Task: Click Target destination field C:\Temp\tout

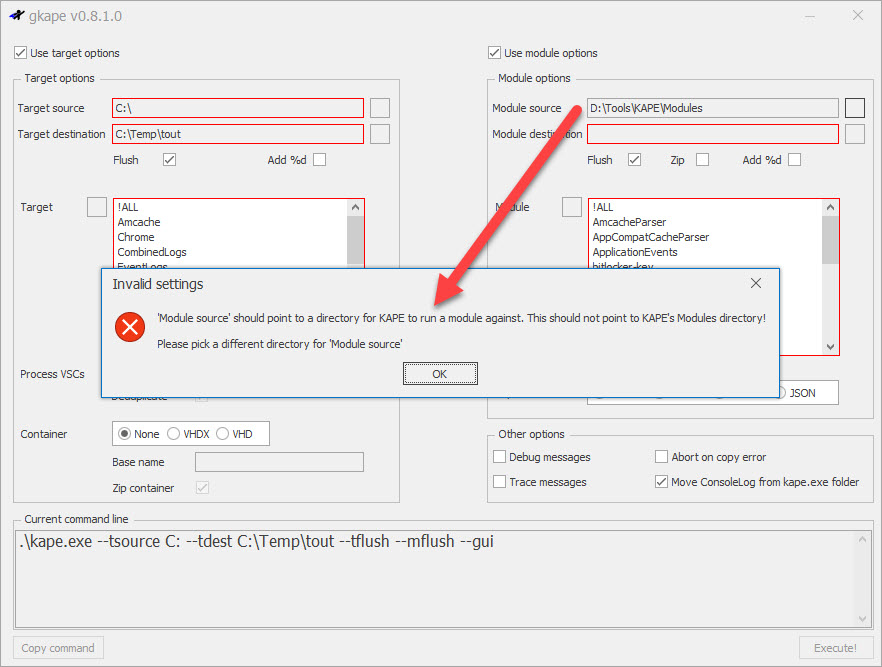Action: coord(238,134)
